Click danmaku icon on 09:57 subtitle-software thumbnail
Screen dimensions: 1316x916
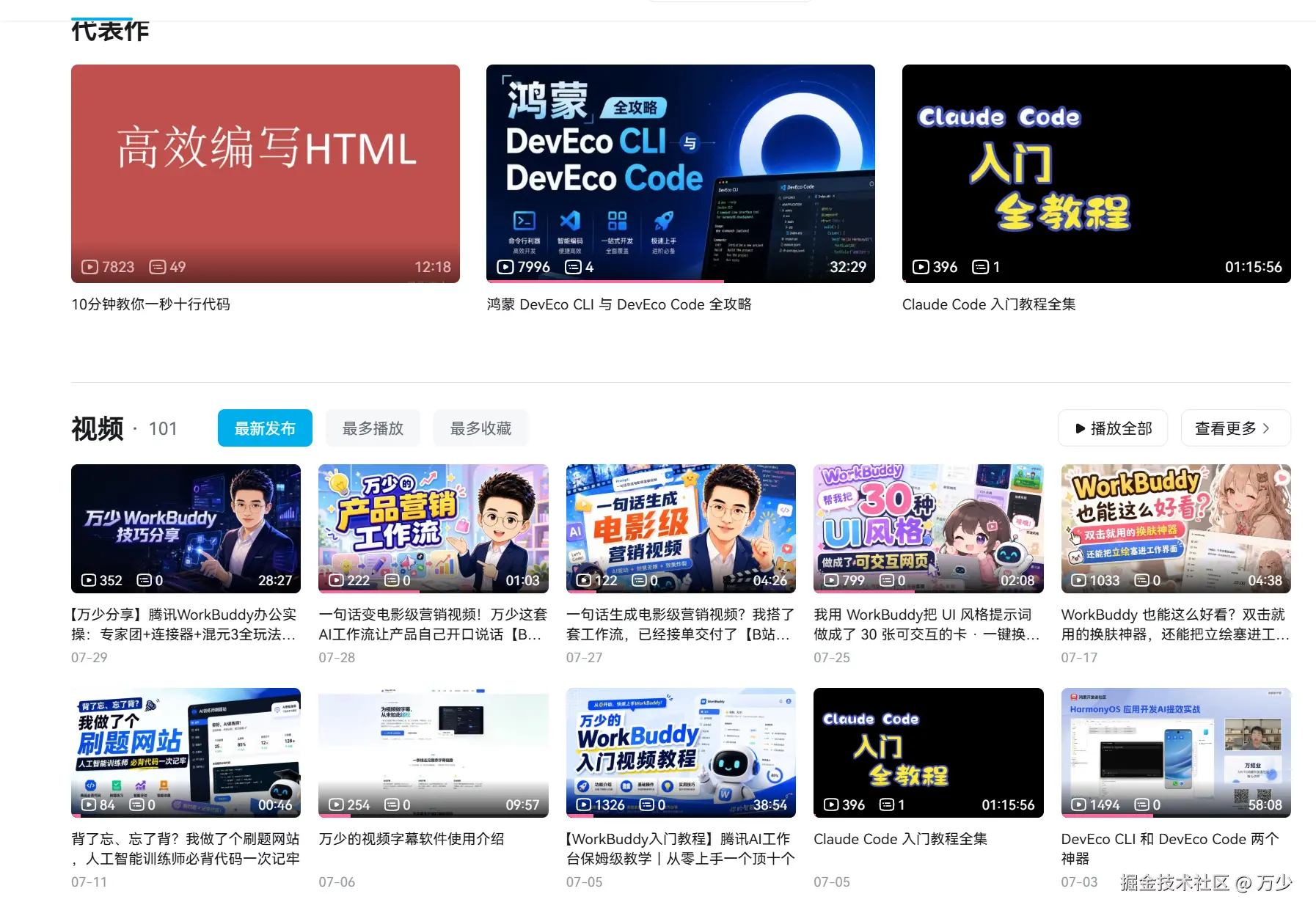(392, 805)
